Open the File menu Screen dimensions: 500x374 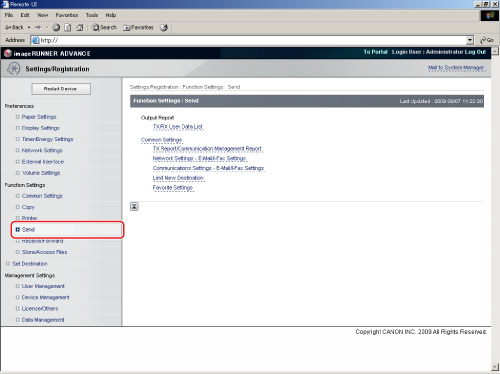pos(9,15)
